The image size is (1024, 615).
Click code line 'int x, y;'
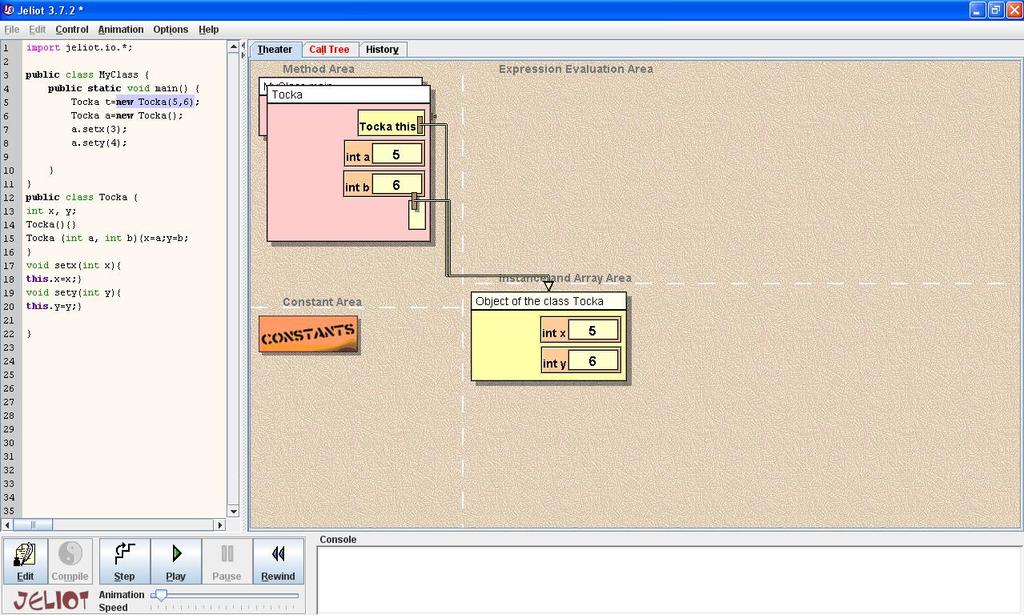click(51, 211)
